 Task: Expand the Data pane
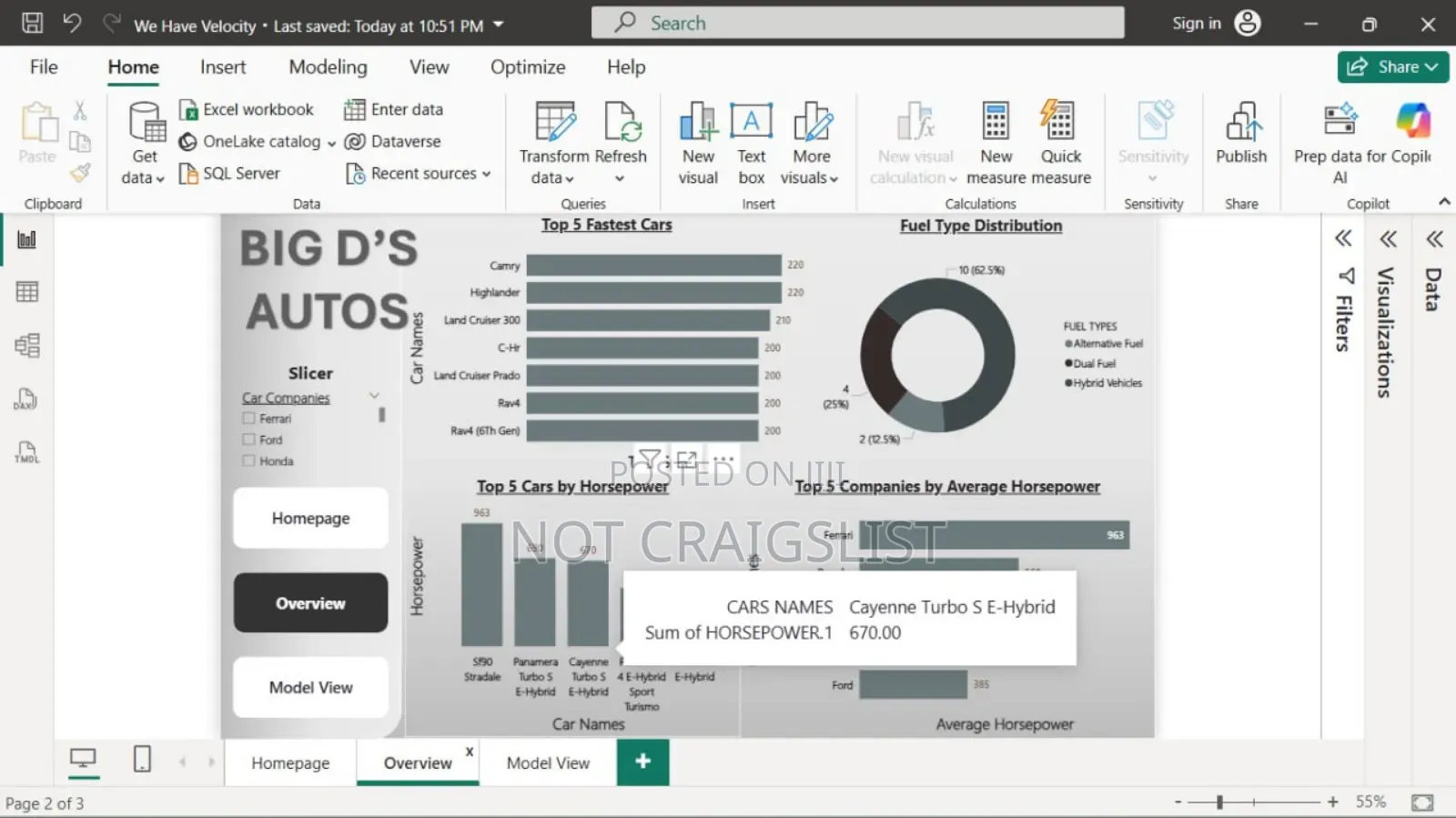pyautogui.click(x=1435, y=239)
